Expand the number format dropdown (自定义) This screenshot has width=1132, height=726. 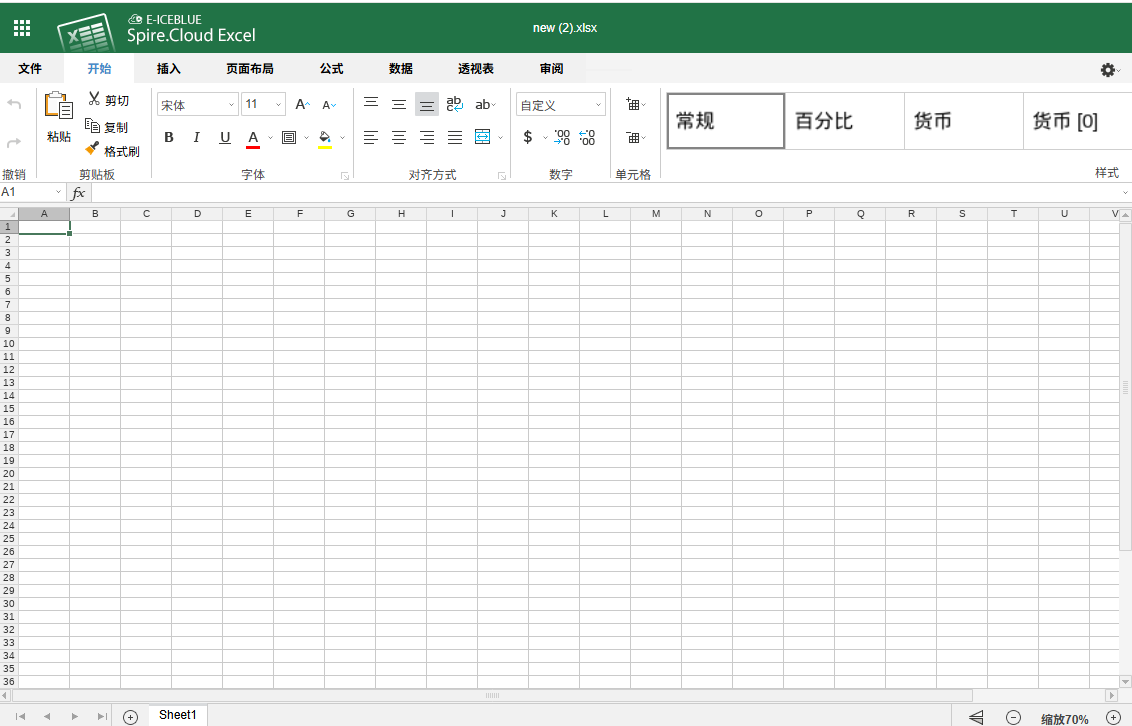click(561, 105)
